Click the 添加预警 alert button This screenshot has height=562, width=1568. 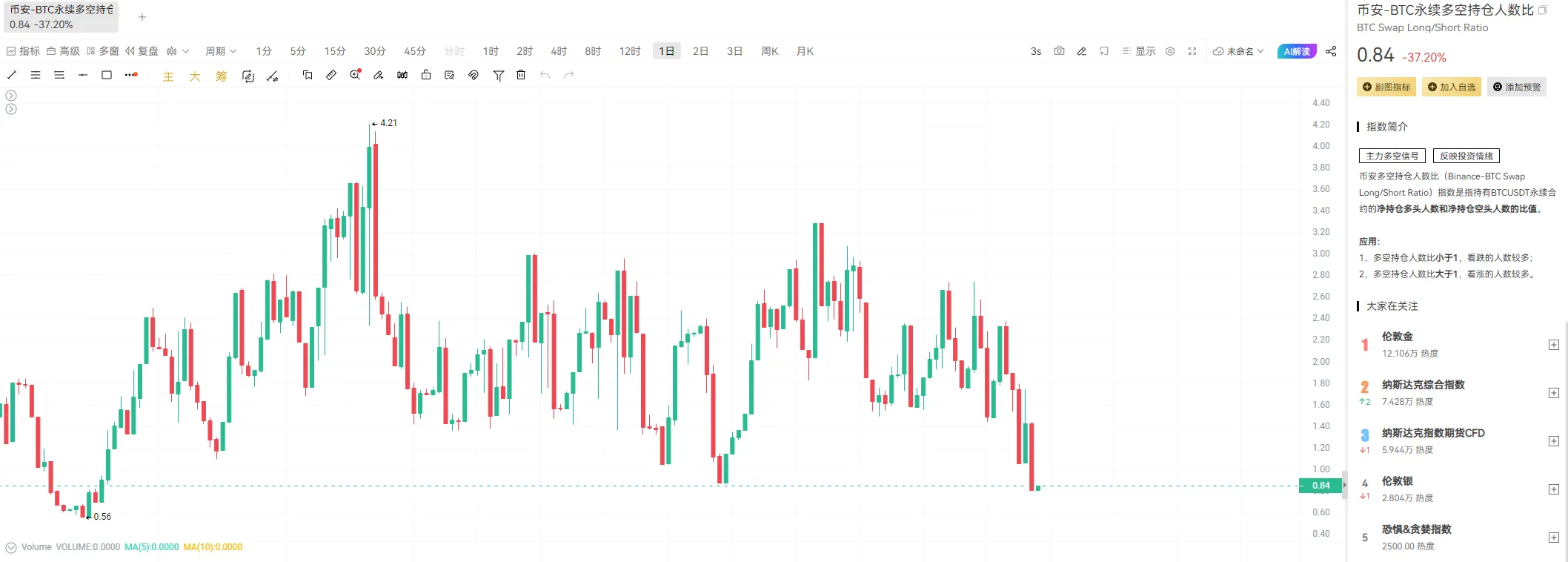point(1516,87)
